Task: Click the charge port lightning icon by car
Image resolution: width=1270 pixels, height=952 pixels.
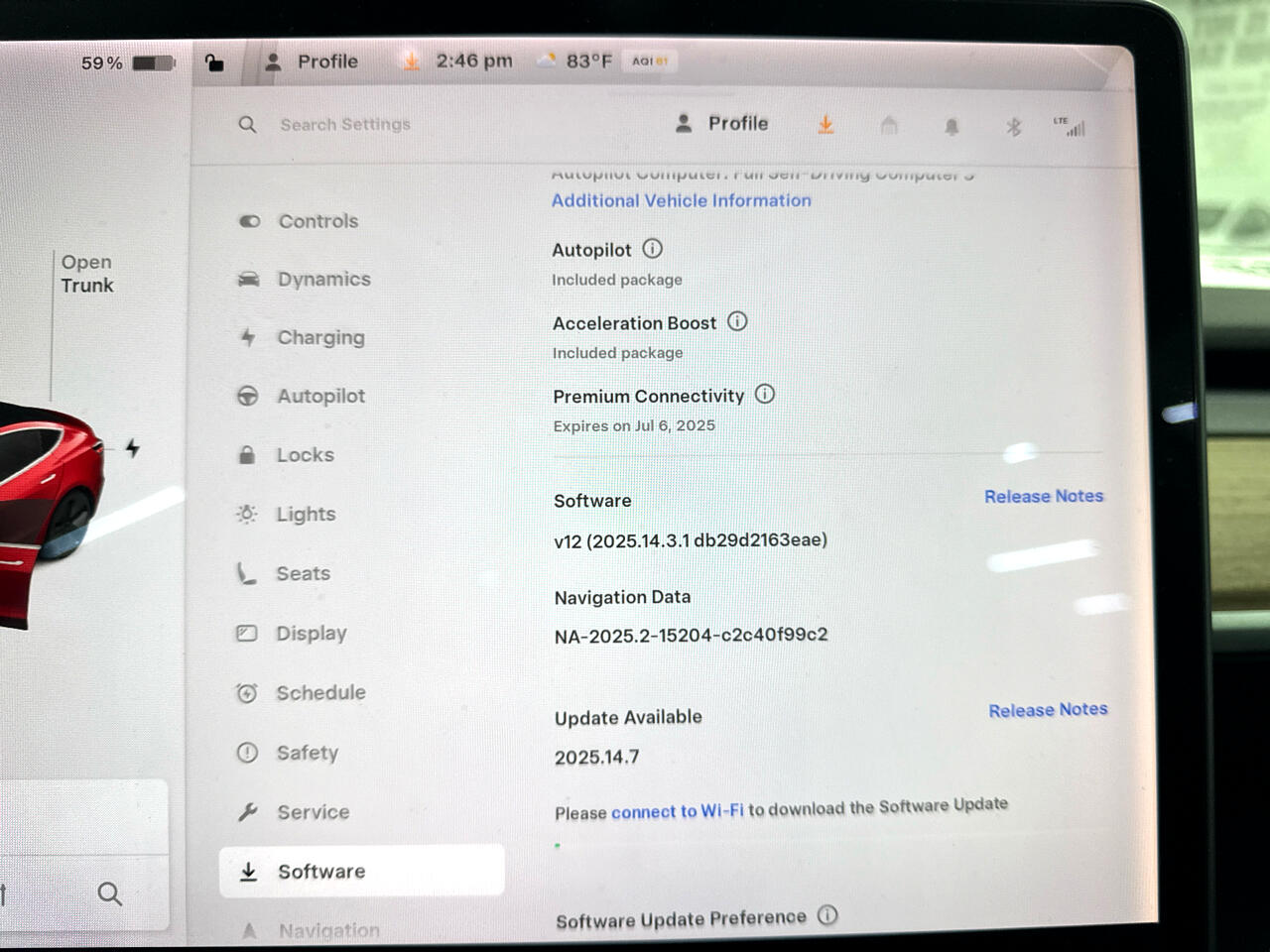Action: click(133, 448)
